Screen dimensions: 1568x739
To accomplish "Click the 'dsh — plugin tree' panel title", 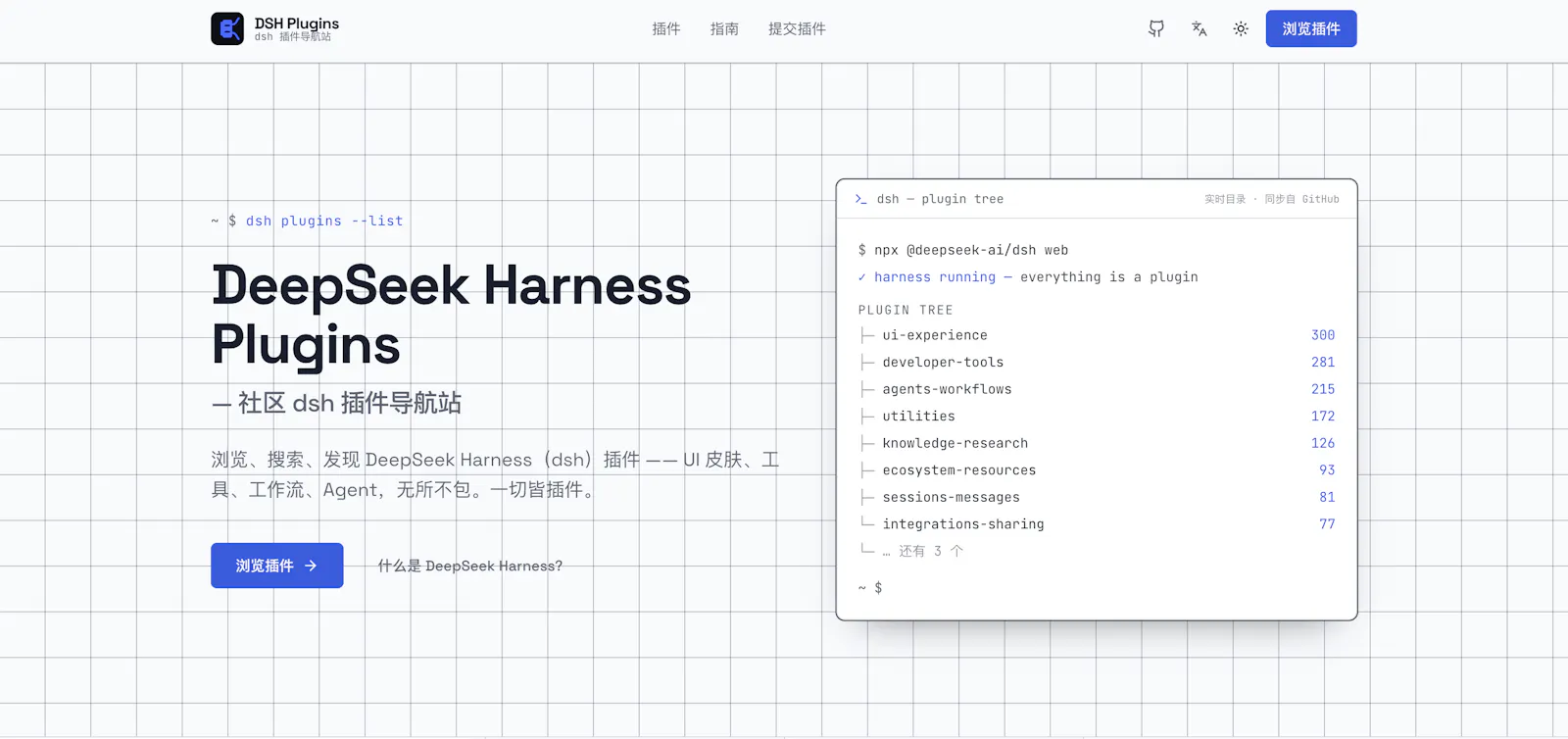I will 940,199.
